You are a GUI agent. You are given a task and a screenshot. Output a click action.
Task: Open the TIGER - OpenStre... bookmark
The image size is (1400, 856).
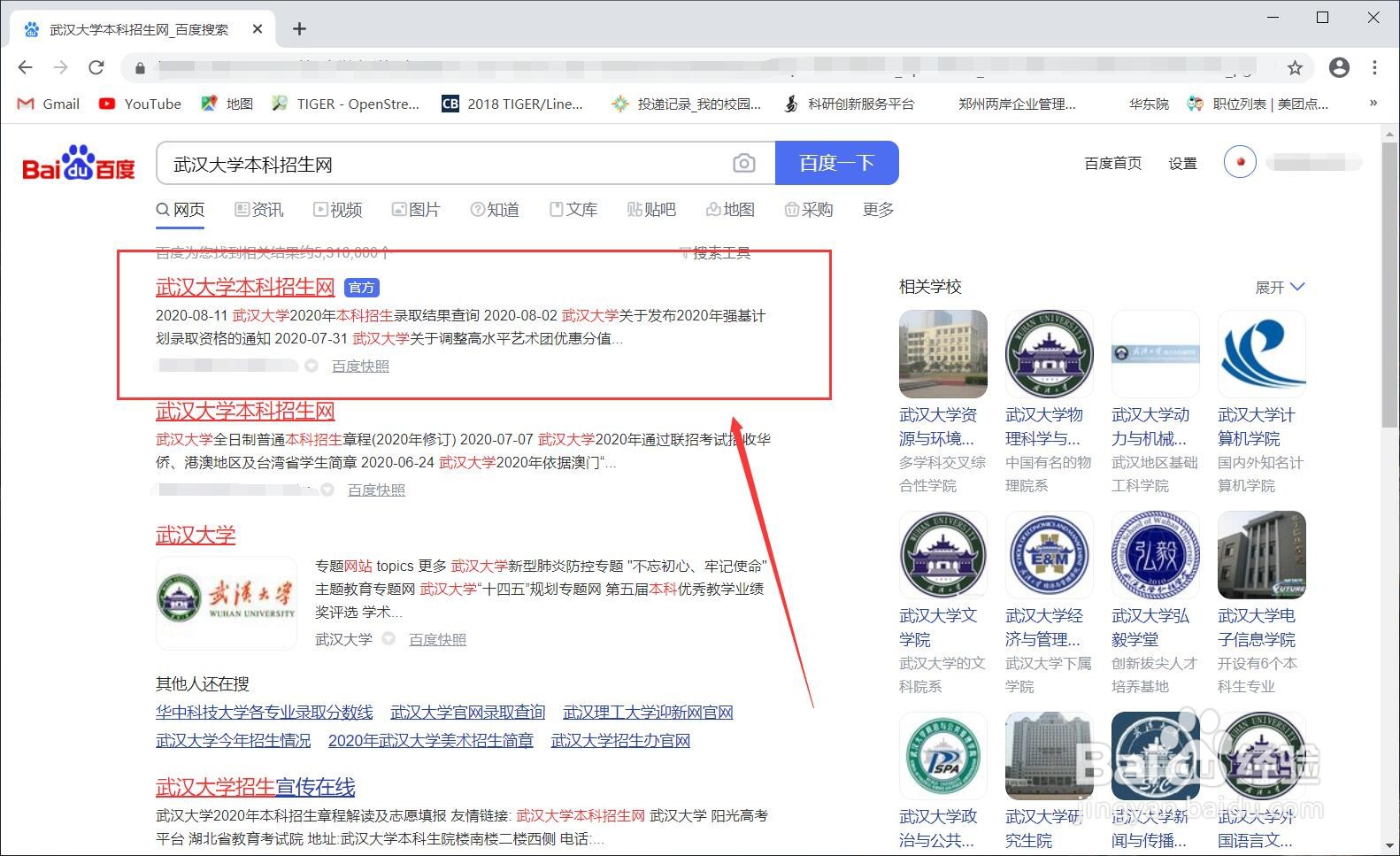pos(345,104)
